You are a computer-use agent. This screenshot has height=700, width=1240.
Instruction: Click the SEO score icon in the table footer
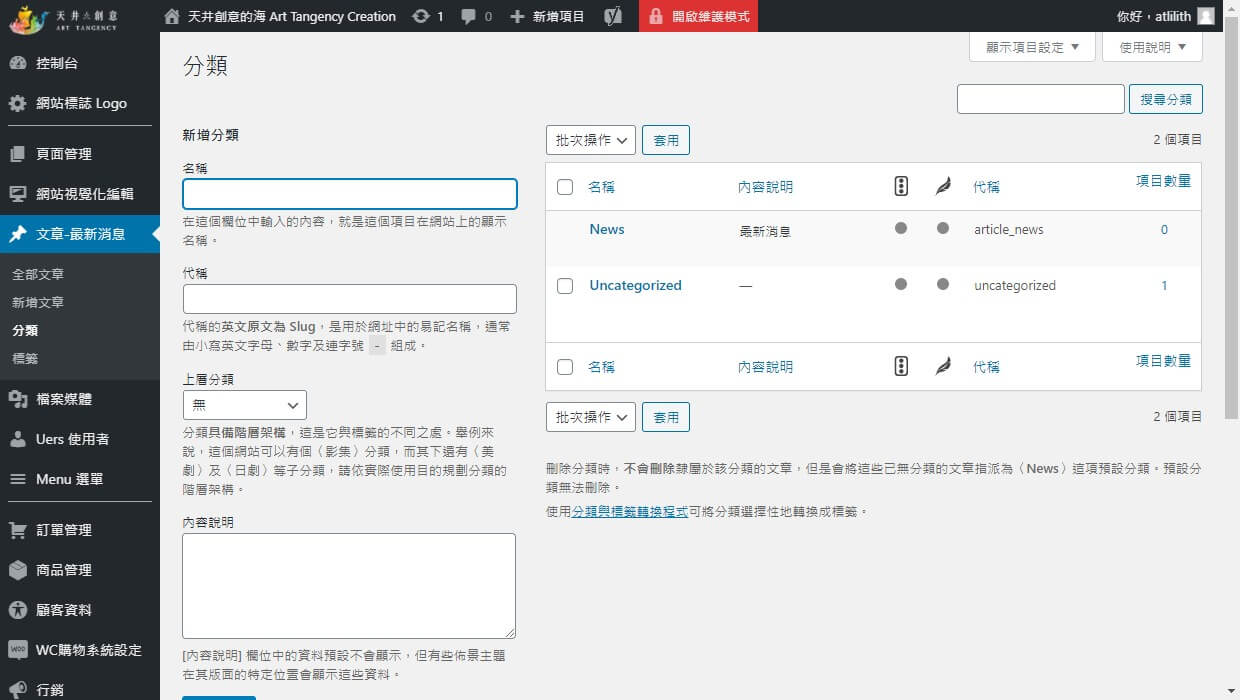pyautogui.click(x=901, y=366)
